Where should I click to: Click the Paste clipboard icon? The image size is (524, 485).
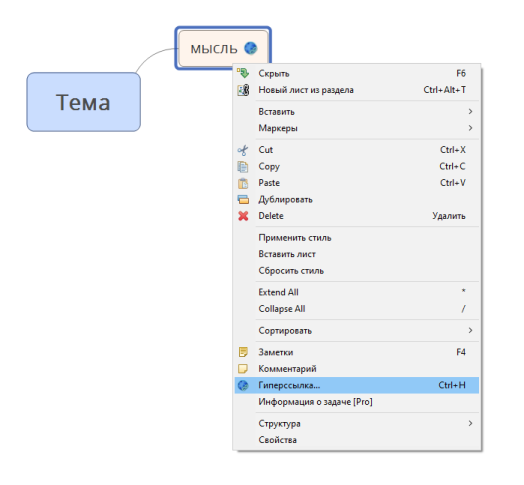click(243, 183)
